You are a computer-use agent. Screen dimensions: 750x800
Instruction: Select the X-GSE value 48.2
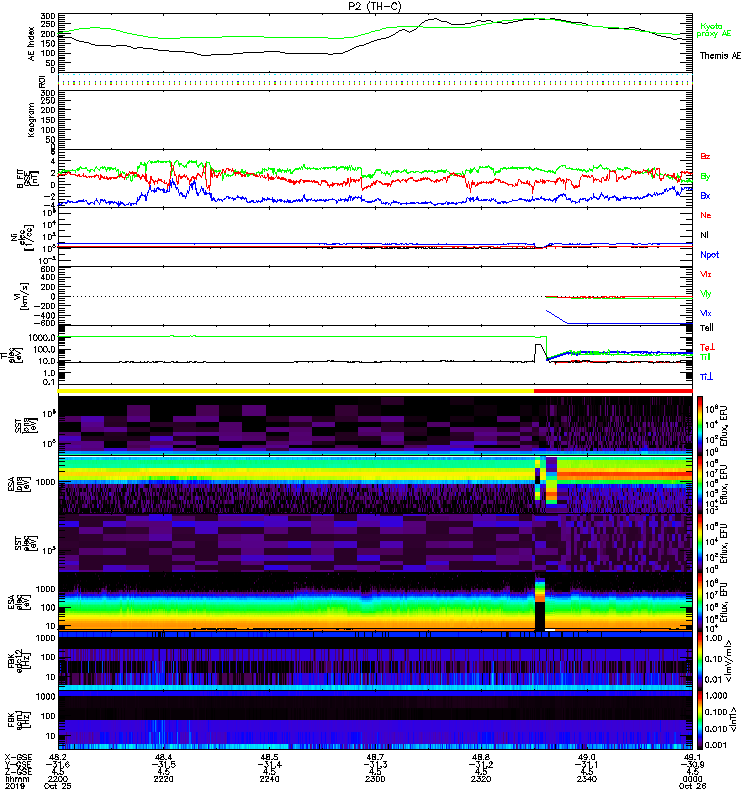pos(58,757)
